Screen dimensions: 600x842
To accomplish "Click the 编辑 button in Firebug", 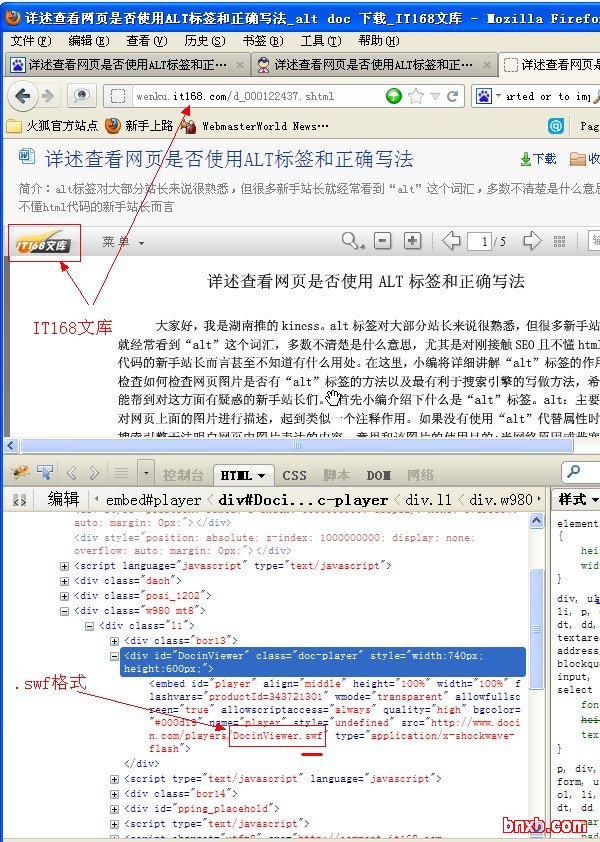I will coord(63,499).
